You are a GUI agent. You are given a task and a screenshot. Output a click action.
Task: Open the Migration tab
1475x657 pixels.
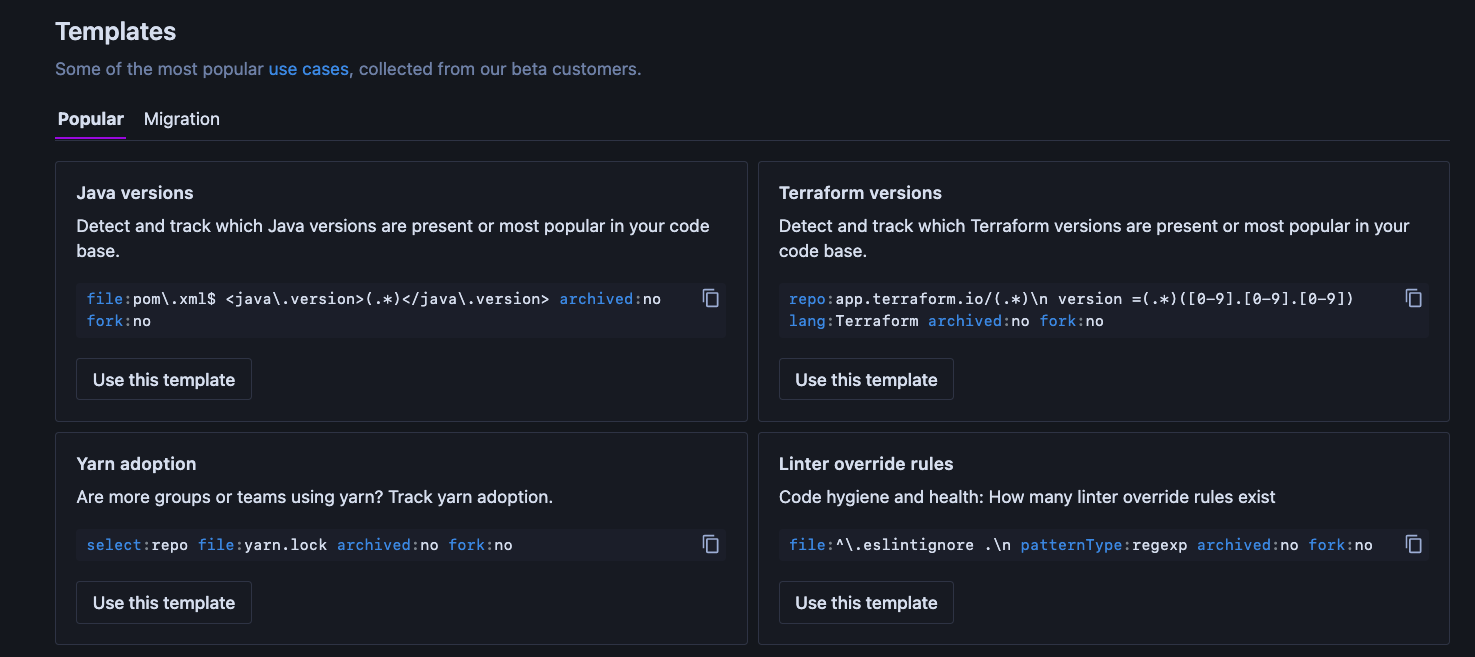point(182,119)
